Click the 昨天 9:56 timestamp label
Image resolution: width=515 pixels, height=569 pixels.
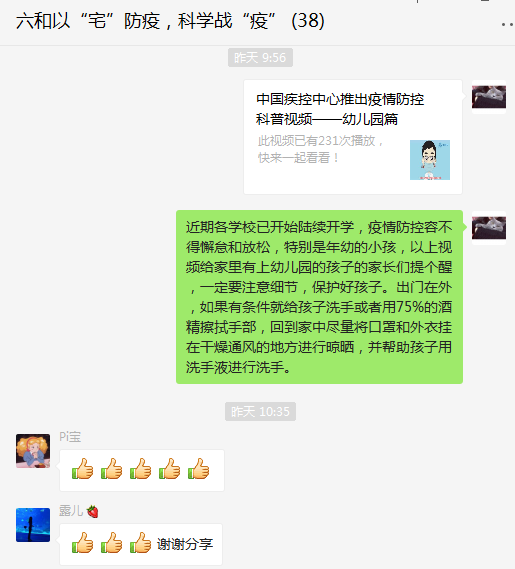(x=260, y=58)
